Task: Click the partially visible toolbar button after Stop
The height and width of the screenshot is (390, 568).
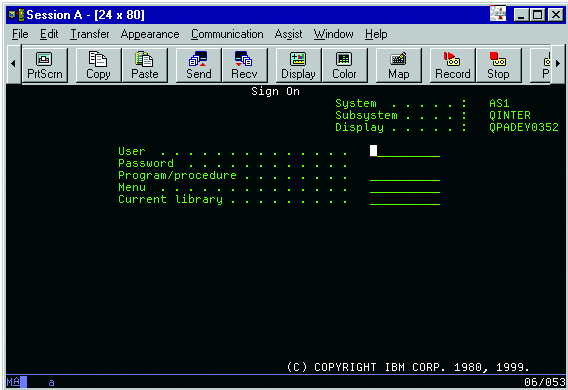Action: (x=541, y=66)
